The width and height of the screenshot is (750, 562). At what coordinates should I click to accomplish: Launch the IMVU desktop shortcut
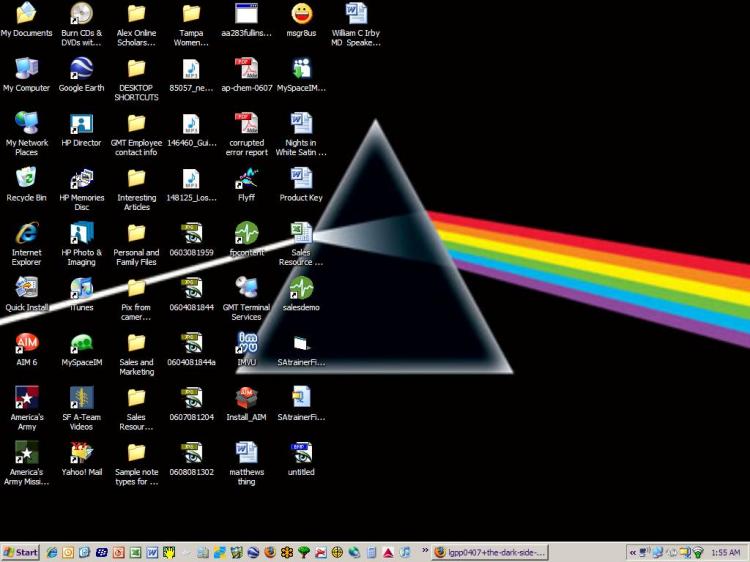point(246,345)
